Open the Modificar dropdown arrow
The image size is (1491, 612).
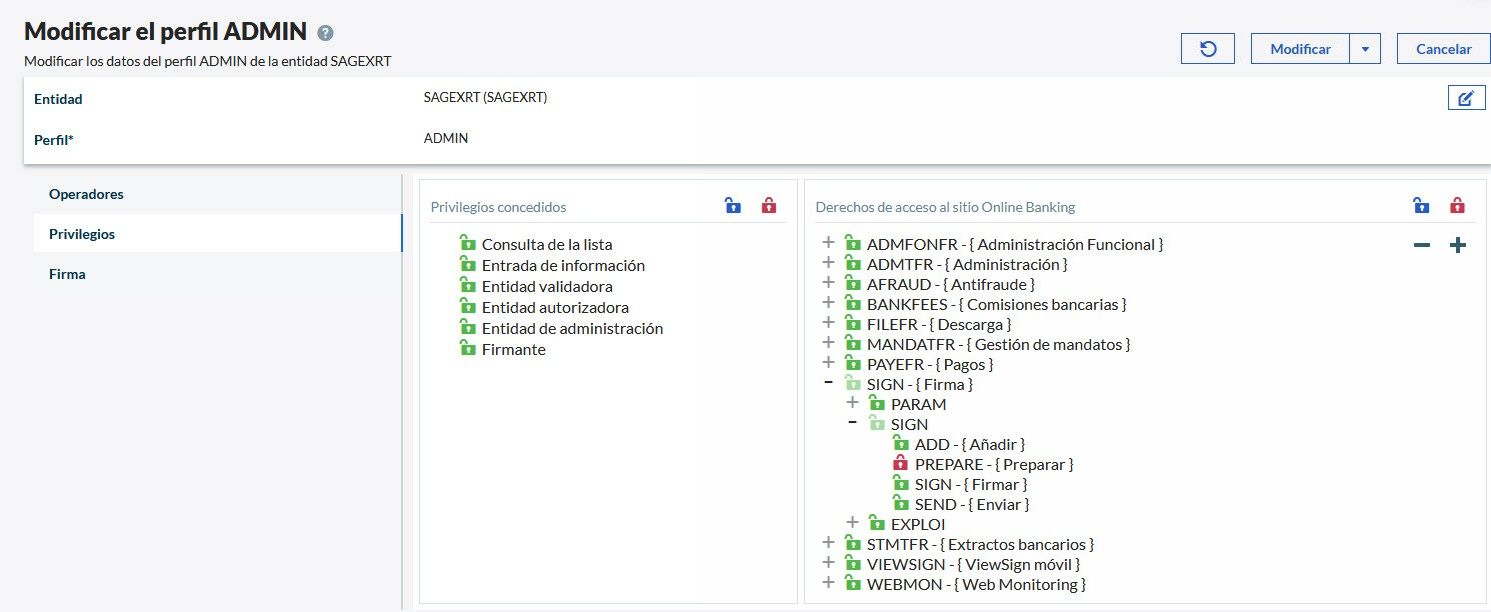1365,49
